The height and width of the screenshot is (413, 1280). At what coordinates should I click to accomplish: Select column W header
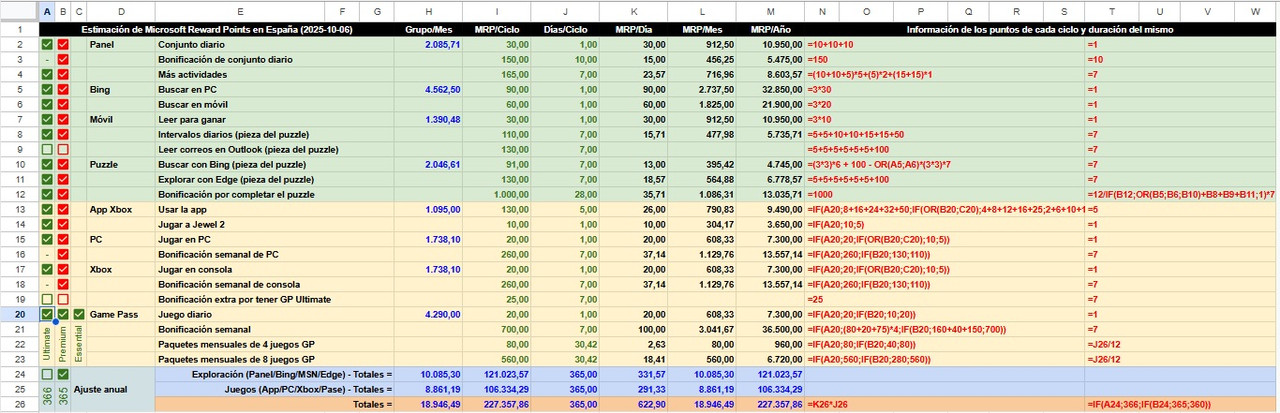pyautogui.click(x=1255, y=11)
